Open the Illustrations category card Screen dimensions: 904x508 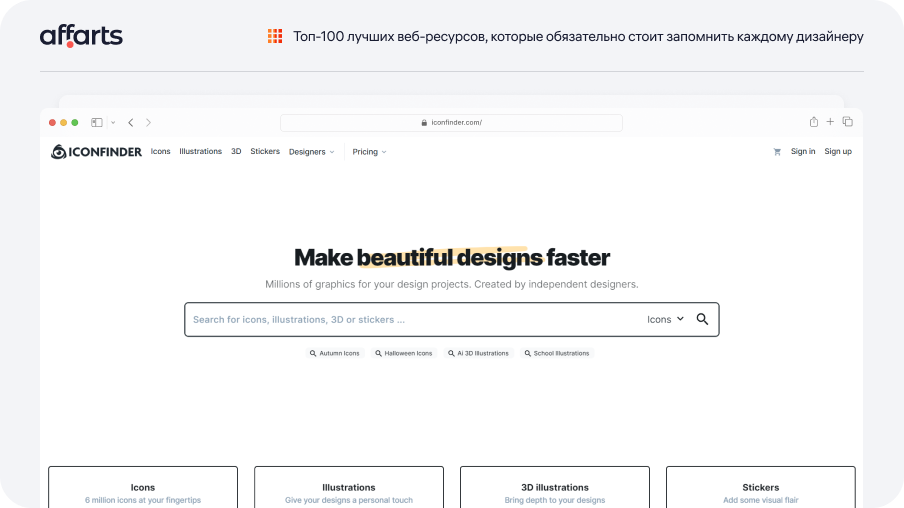click(349, 487)
